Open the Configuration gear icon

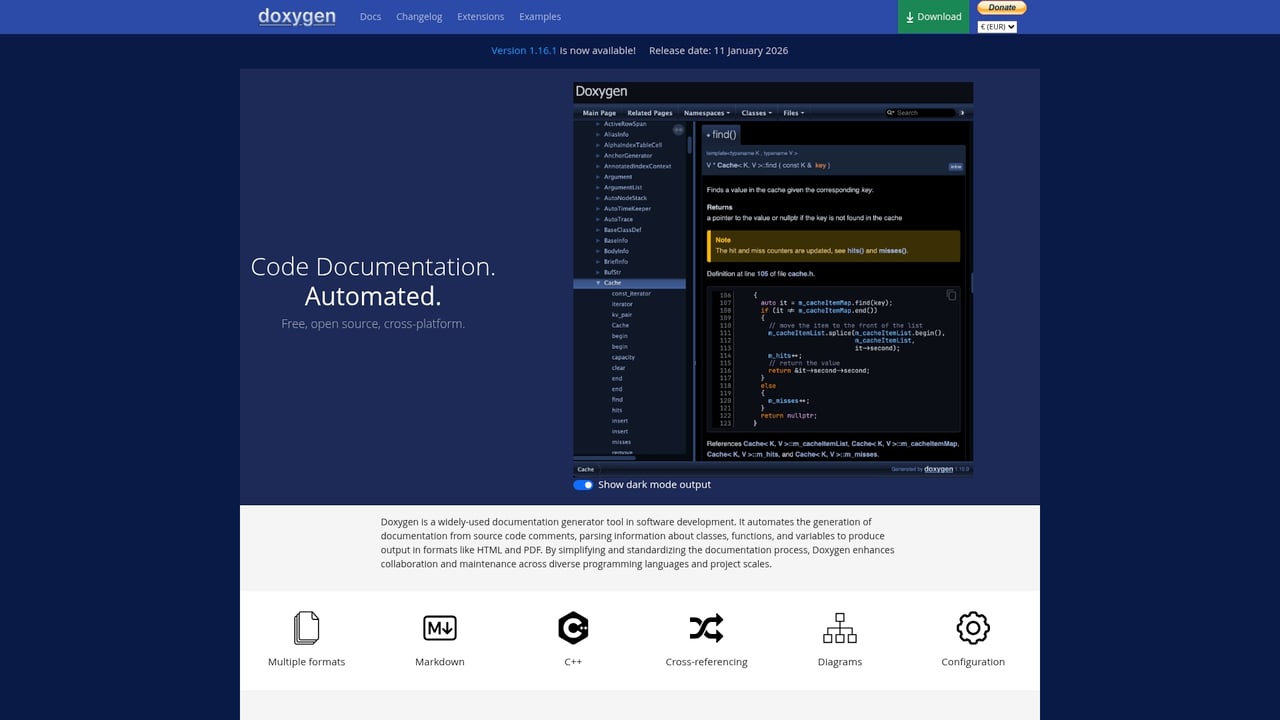coord(973,628)
